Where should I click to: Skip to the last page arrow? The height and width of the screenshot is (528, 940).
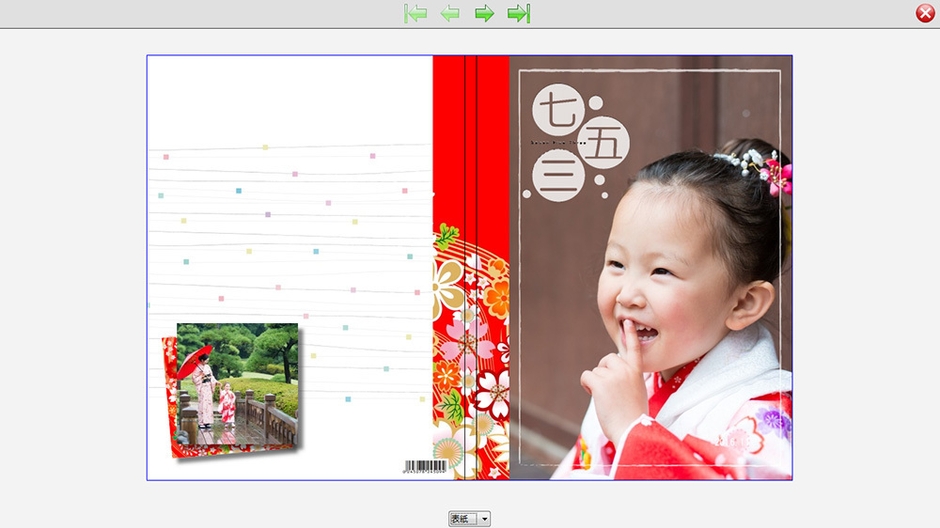click(x=518, y=13)
